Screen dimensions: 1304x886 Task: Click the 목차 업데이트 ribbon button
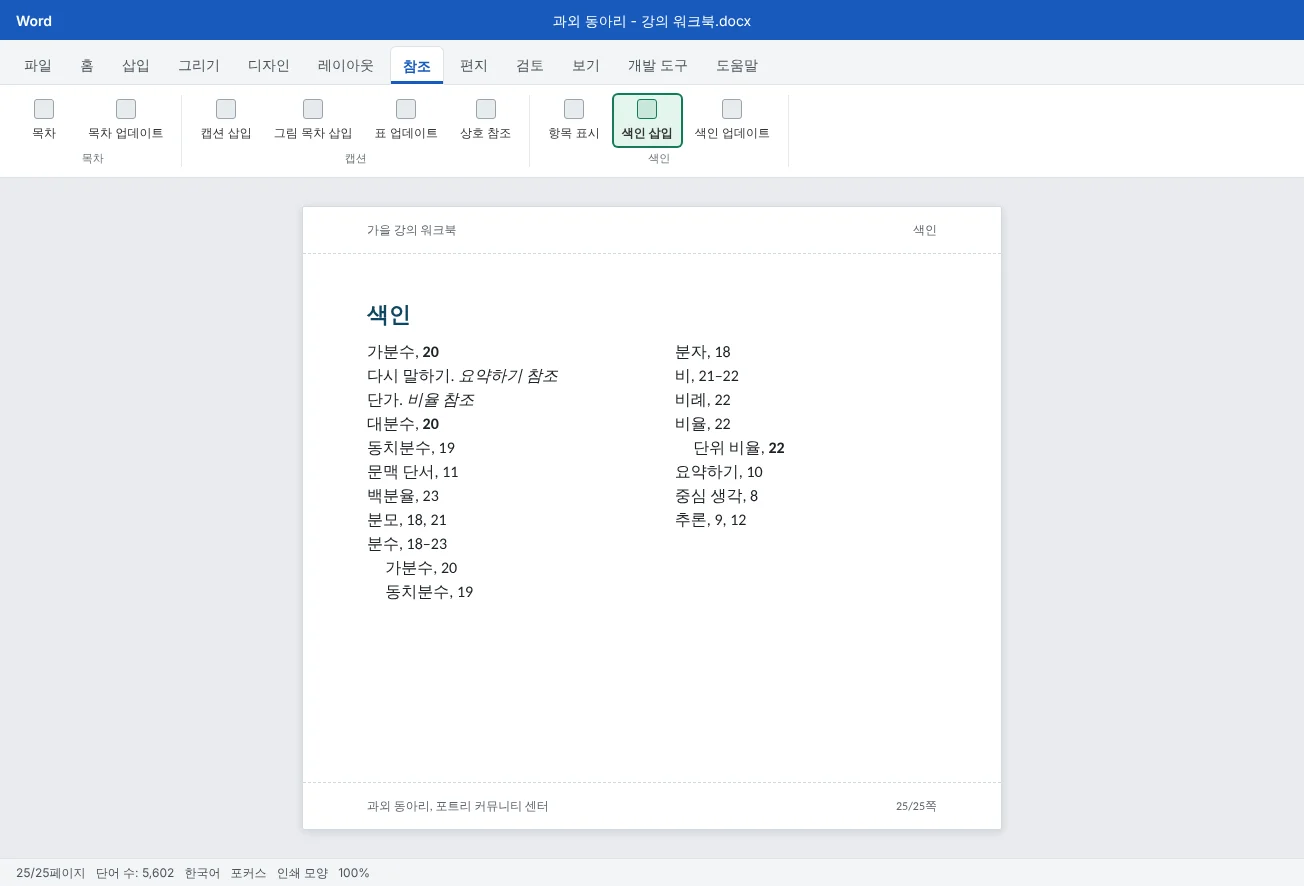[x=126, y=121]
